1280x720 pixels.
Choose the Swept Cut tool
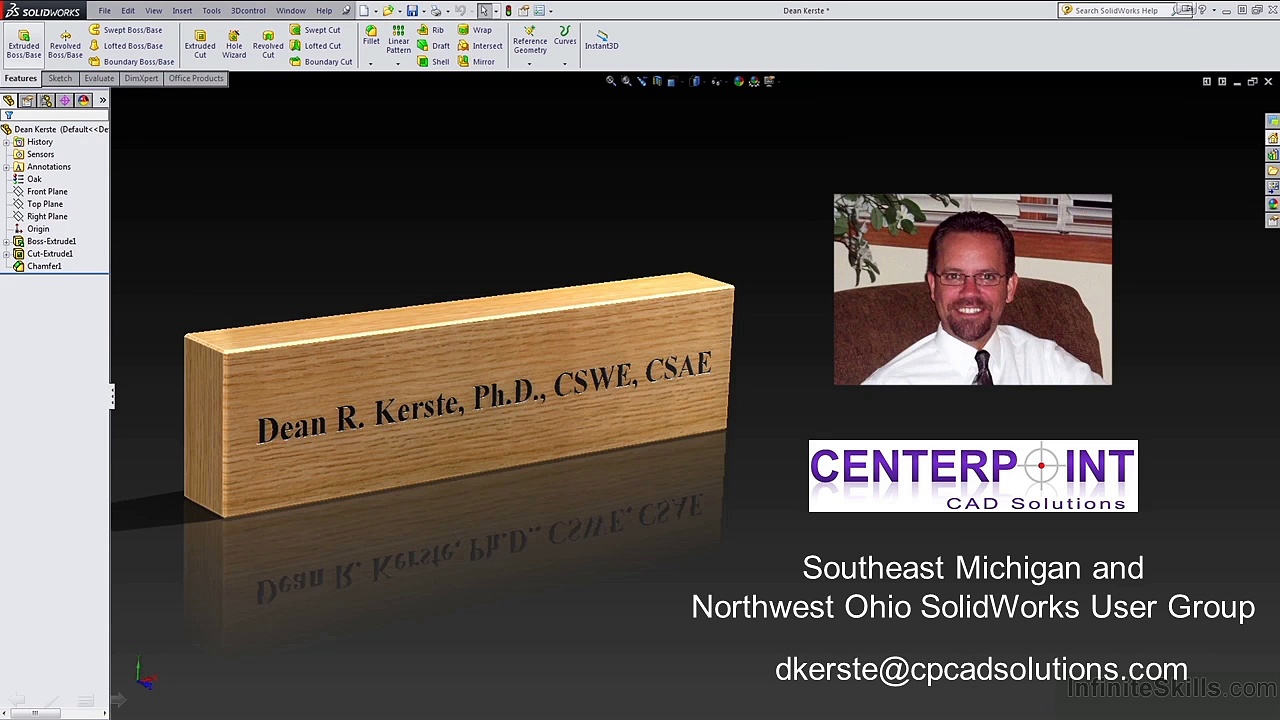coord(315,30)
